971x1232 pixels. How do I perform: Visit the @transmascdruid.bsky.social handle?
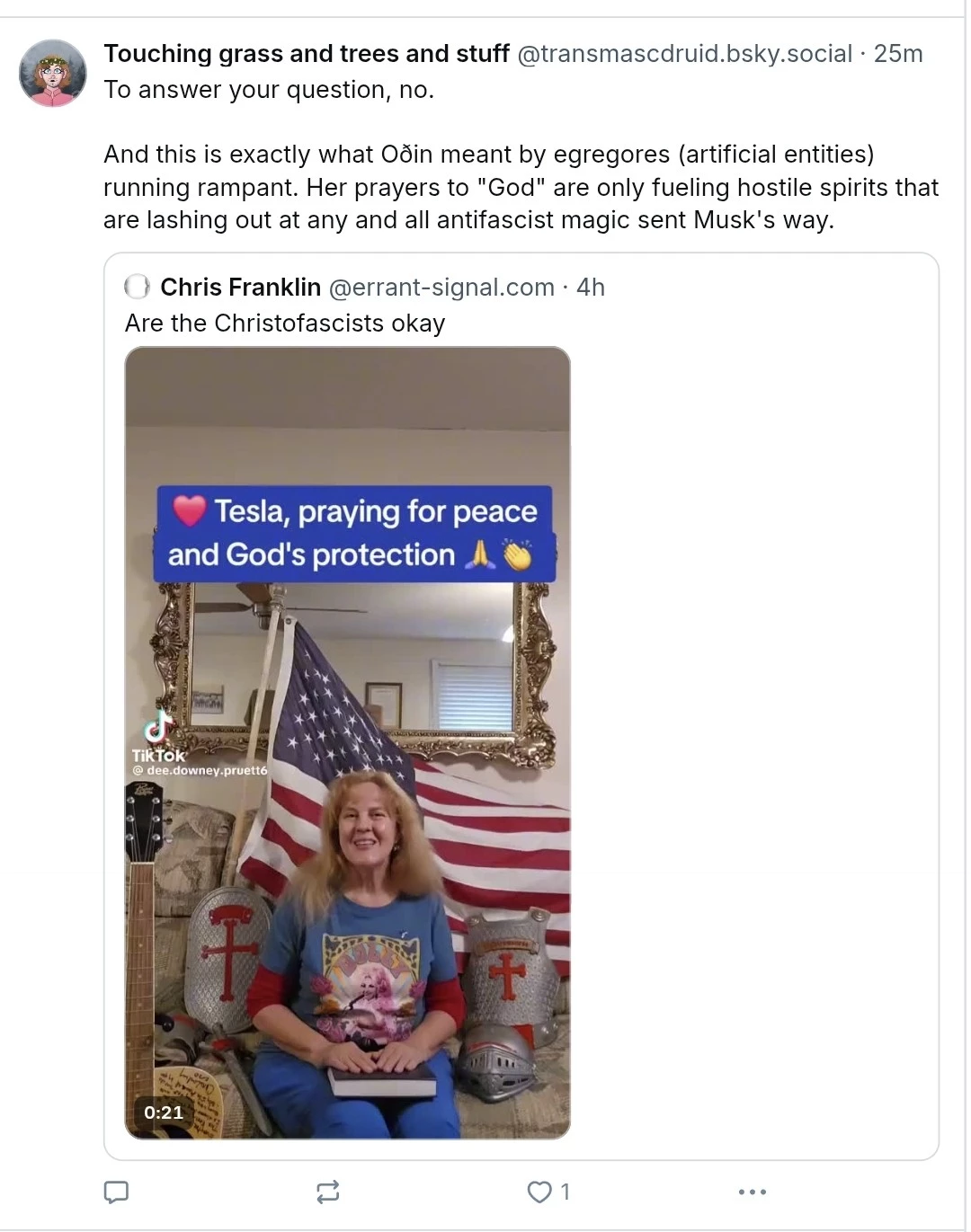coord(684,54)
